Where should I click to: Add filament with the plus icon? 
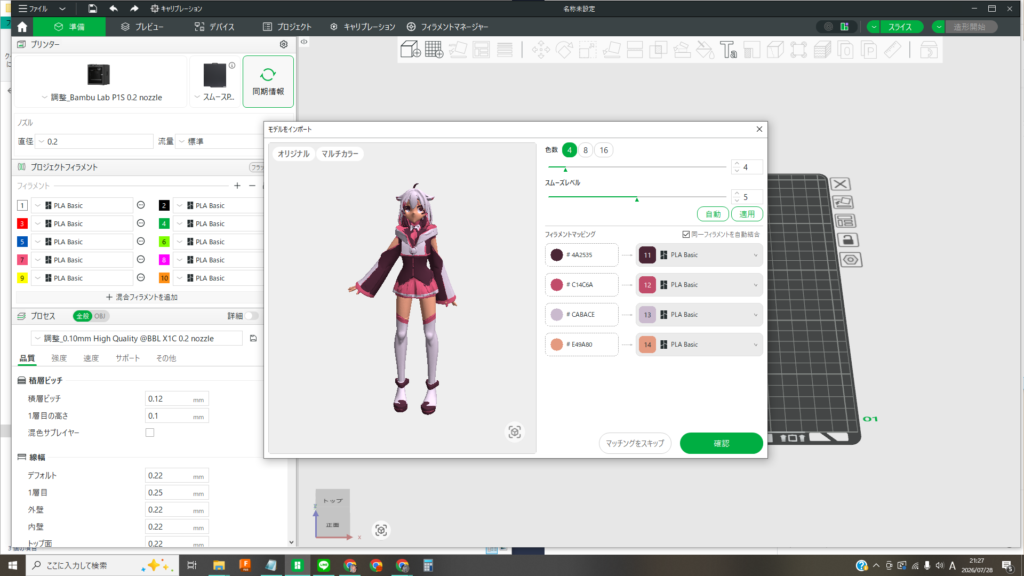[x=237, y=185]
